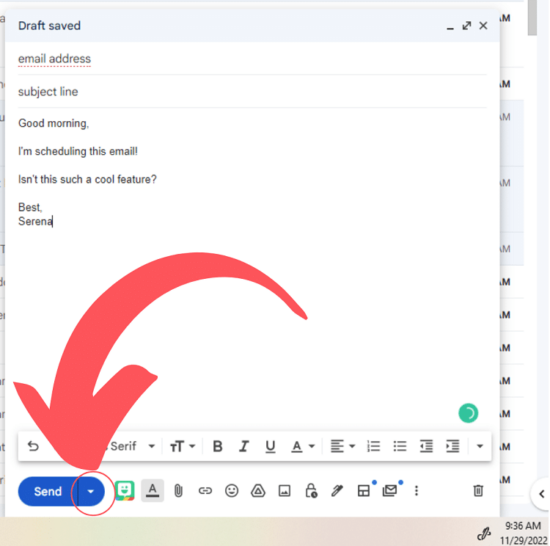The width and height of the screenshot is (550, 546).
Task: Click the pen icon in system tray
Action: 484,534
